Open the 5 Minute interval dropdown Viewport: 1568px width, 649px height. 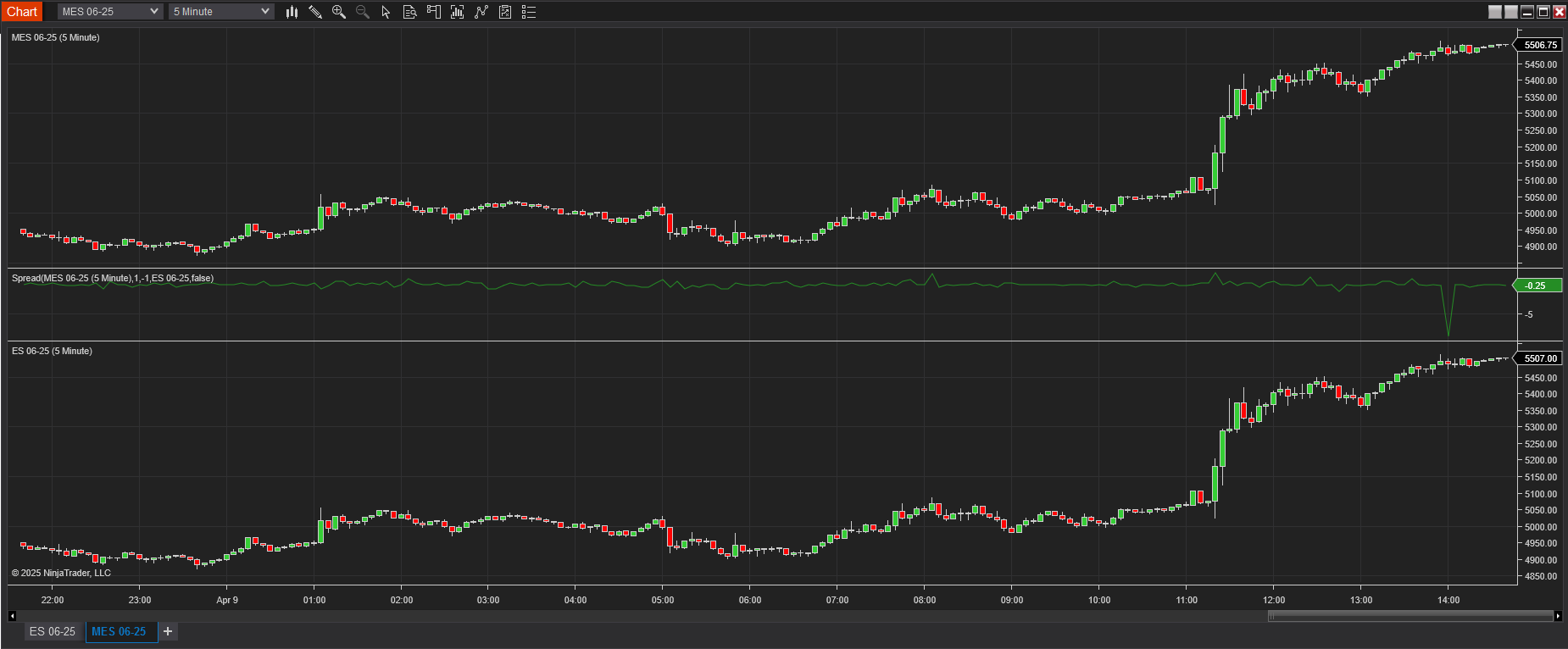221,12
